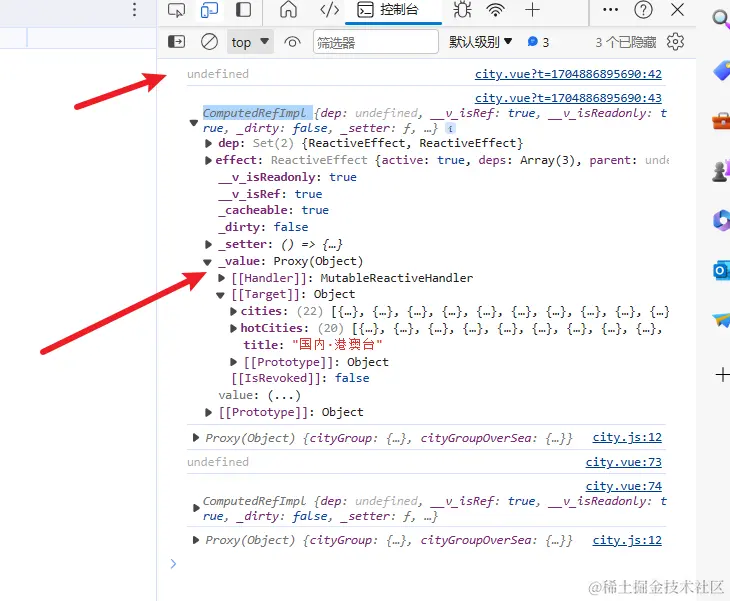Open source link city.vue:74

click(x=623, y=486)
